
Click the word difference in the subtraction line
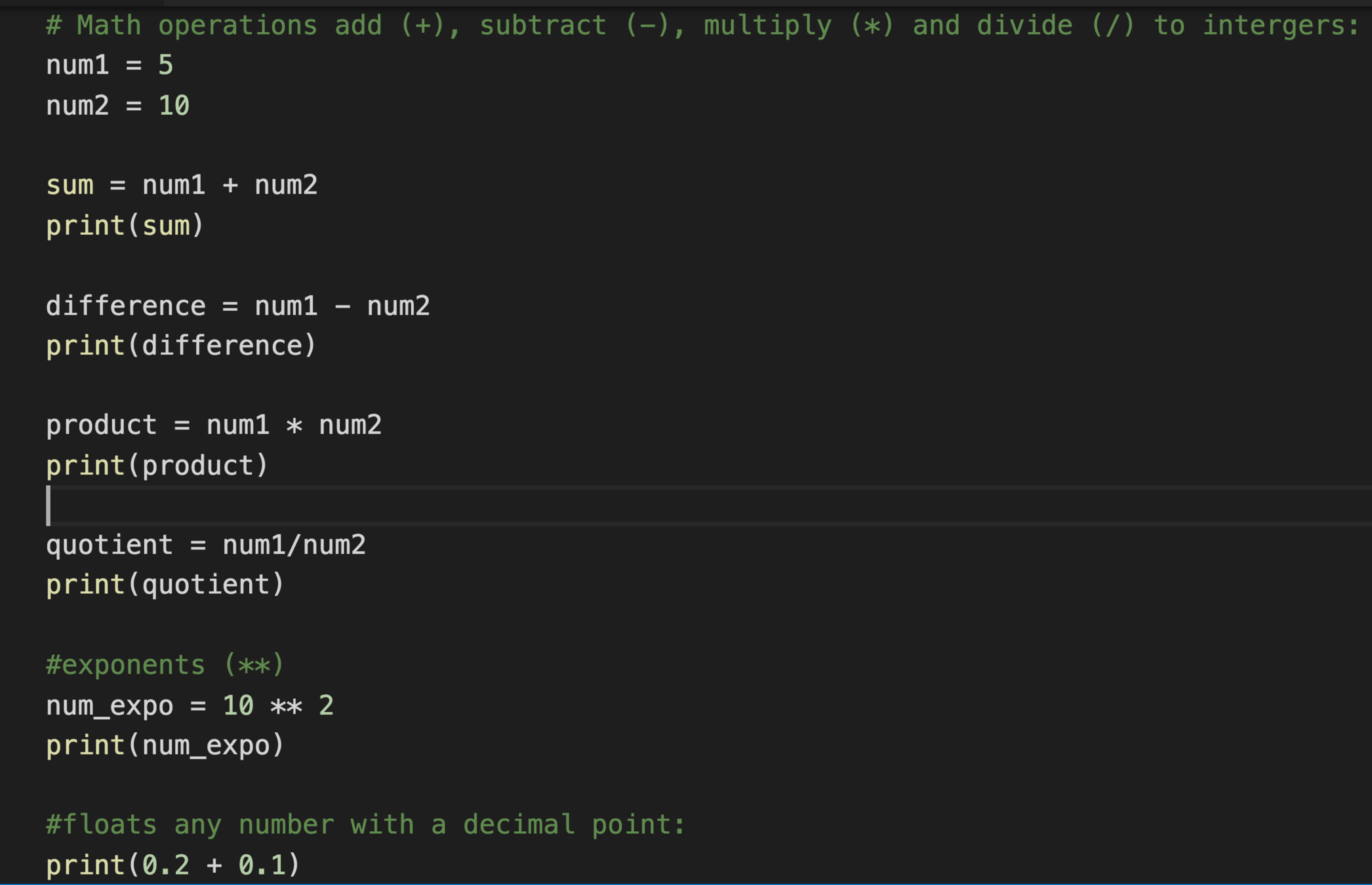point(126,306)
